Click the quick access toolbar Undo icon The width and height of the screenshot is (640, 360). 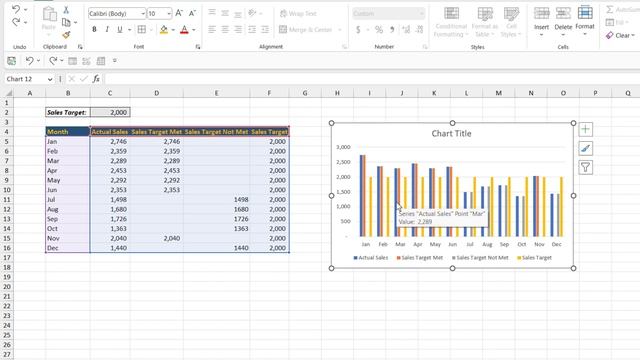coord(29,61)
